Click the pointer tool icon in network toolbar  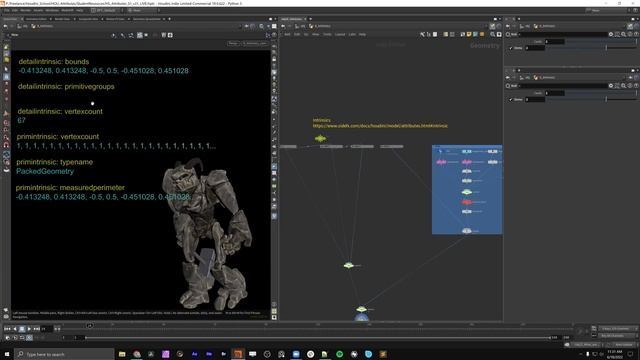coord(422,35)
